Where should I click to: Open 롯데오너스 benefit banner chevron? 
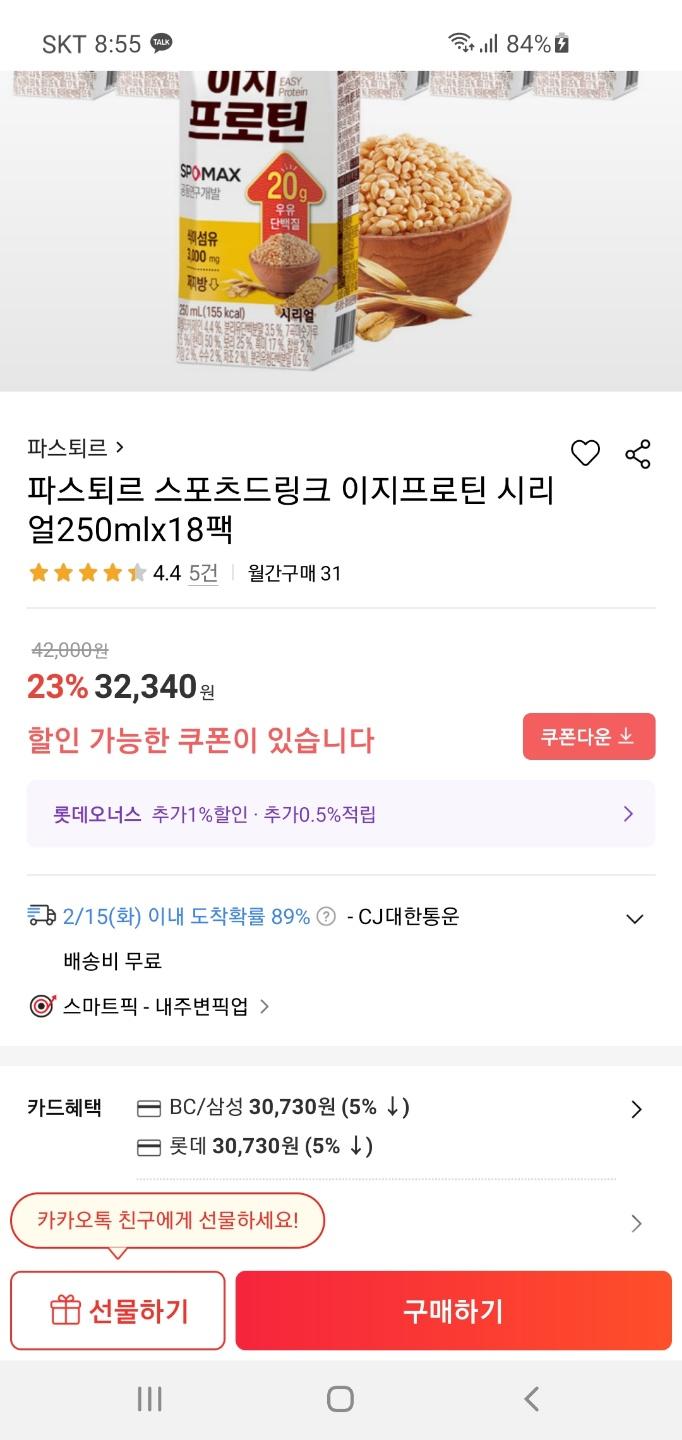coord(628,814)
